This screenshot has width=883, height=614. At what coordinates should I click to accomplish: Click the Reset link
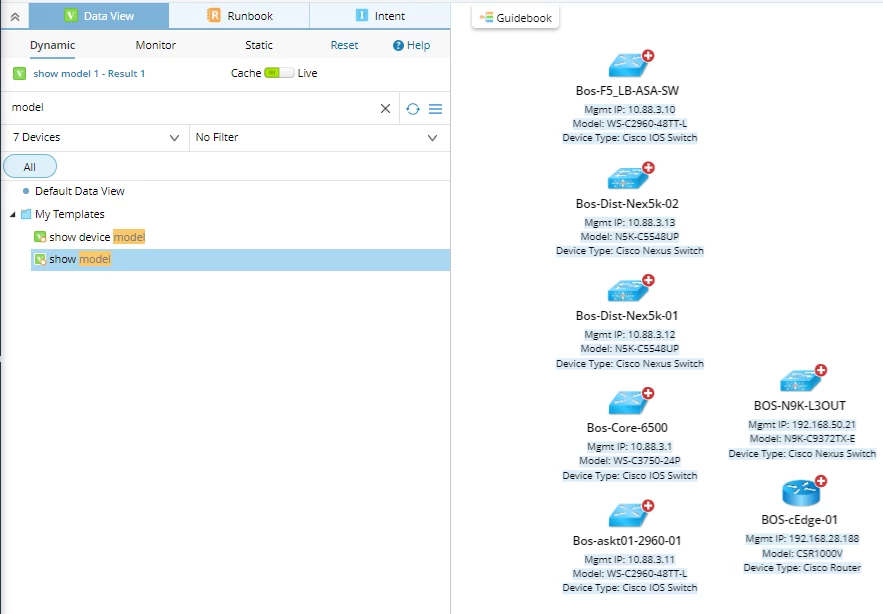point(344,45)
